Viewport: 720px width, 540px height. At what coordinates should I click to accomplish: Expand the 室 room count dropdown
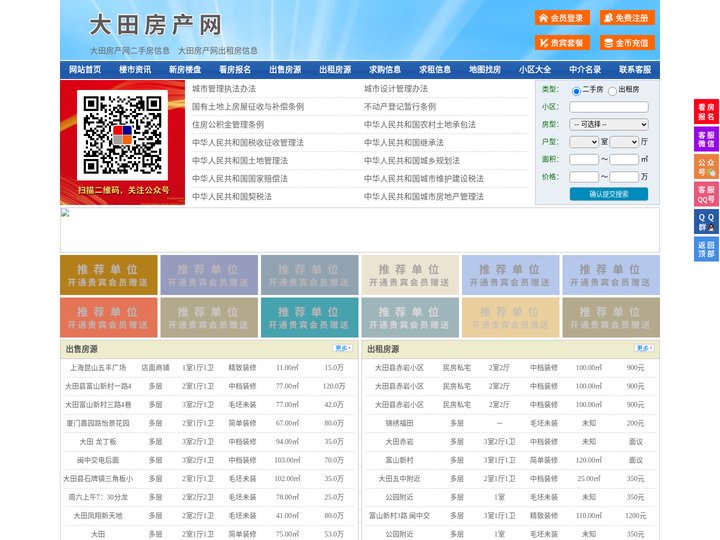point(584,142)
